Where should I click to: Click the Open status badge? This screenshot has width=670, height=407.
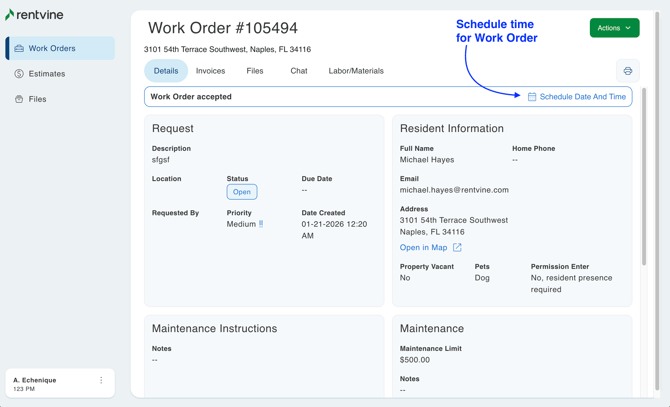point(242,192)
